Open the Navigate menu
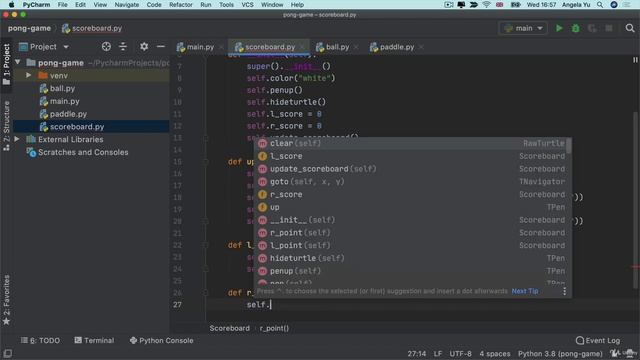Image resolution: width=640 pixels, height=360 pixels. pos(127,5)
